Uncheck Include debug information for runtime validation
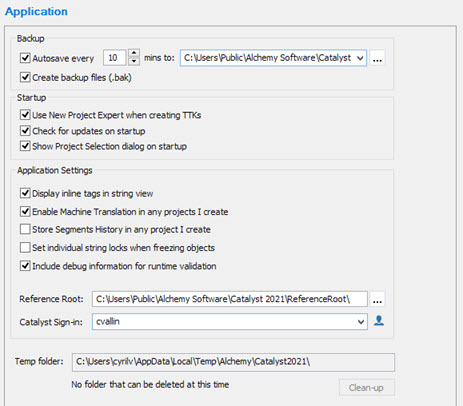This screenshot has height=406, width=463. 25,266
